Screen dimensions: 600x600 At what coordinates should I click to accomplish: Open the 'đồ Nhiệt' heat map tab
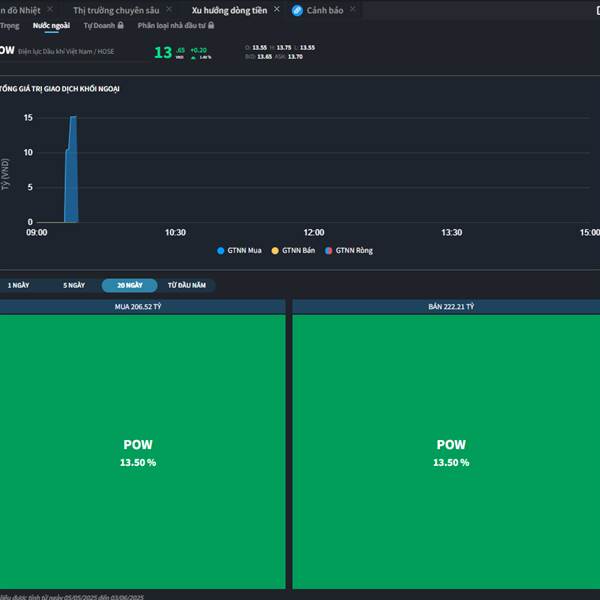pos(20,10)
